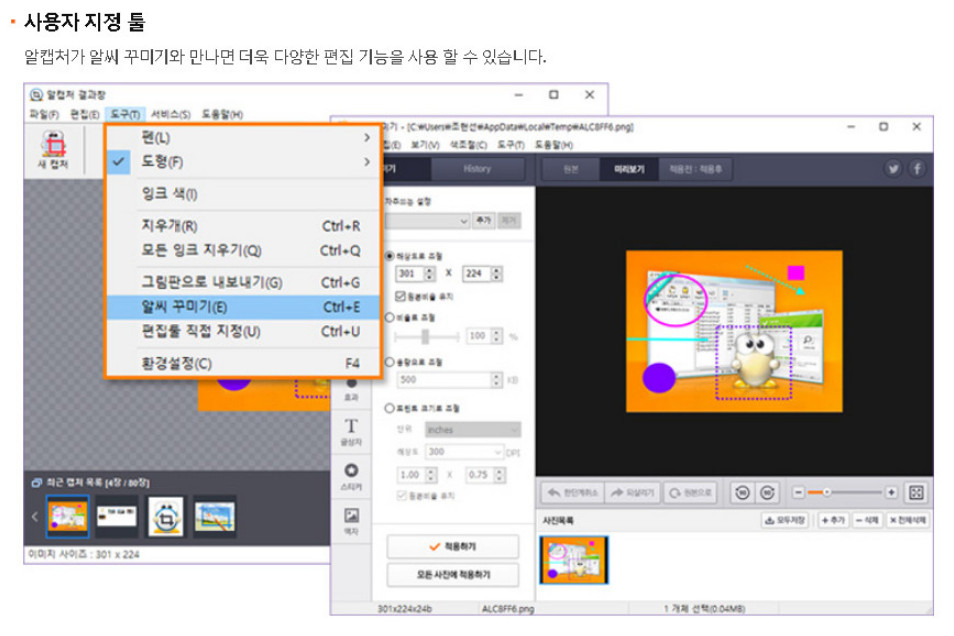Toggle keep original ratio checkbox under 301 x 224

400,296
